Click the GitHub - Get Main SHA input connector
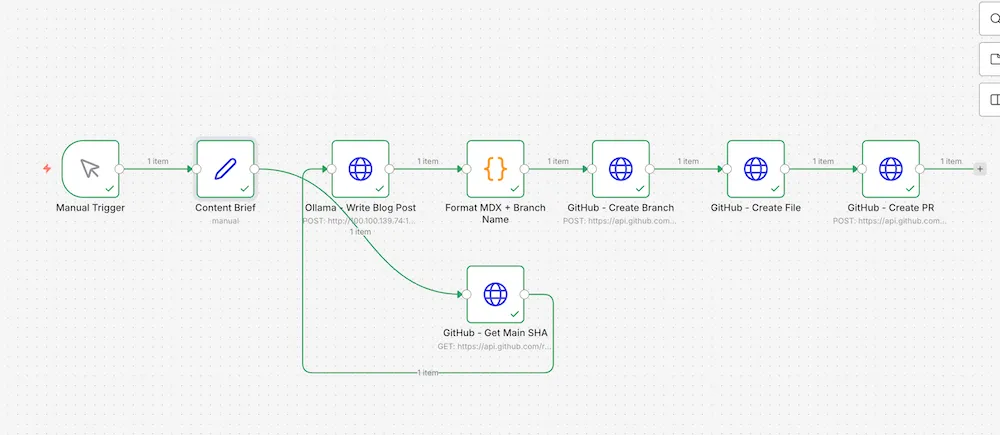This screenshot has width=1000, height=435. [467, 294]
